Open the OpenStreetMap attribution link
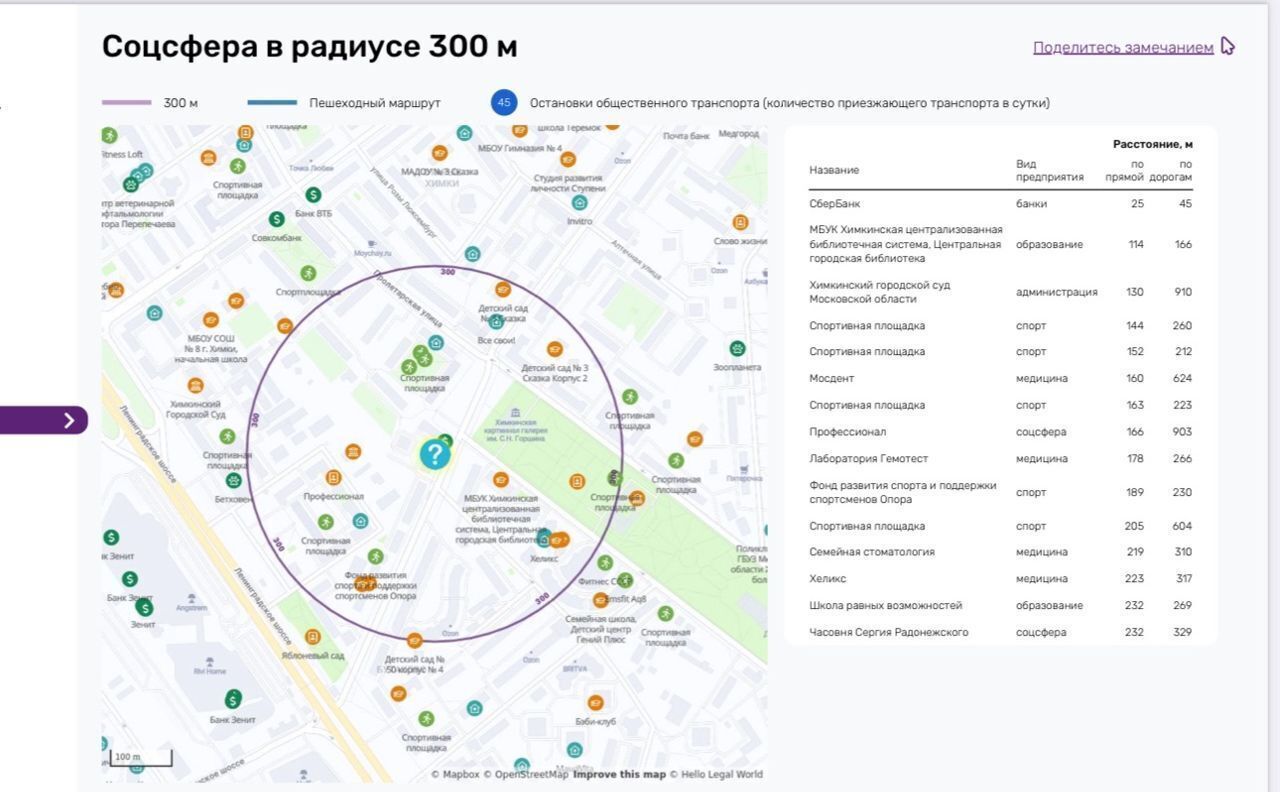The image size is (1280, 792). pyautogui.click(x=526, y=774)
